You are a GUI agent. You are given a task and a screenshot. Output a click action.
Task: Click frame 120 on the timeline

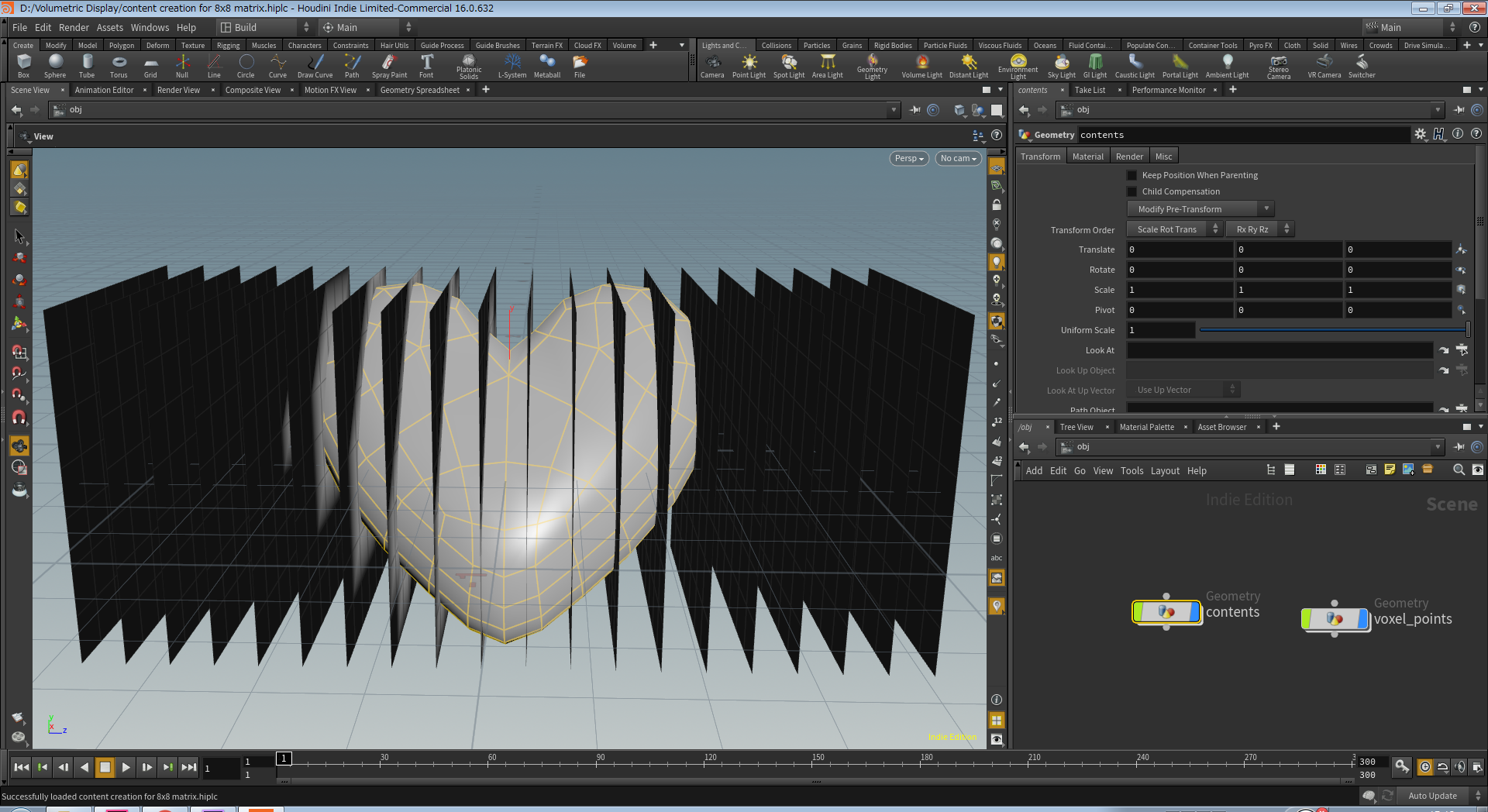click(x=711, y=763)
